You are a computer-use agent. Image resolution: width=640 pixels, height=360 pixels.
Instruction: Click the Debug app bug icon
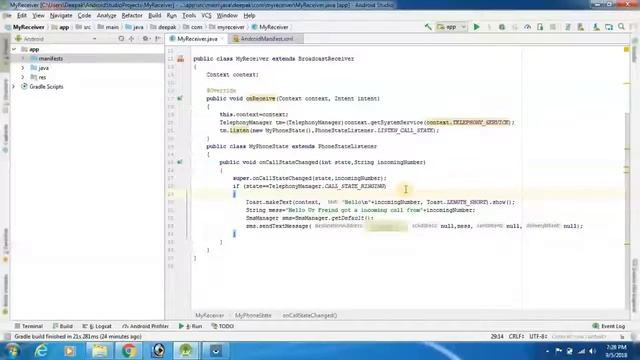tap(502, 27)
